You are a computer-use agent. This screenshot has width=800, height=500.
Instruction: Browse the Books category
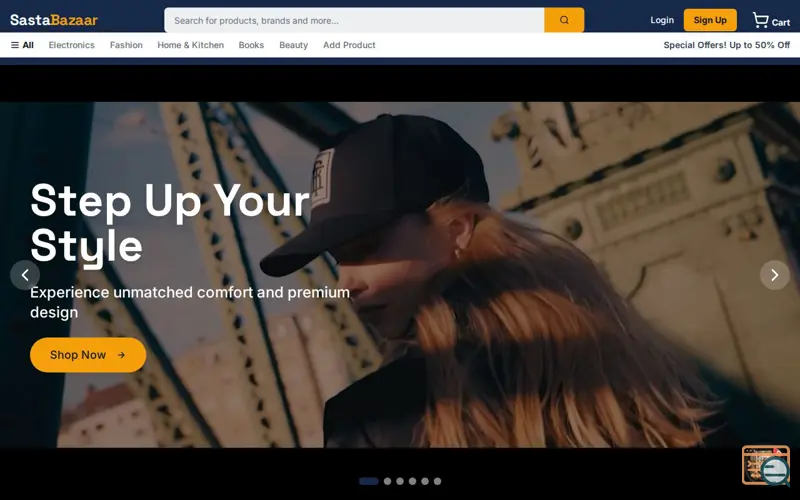[x=251, y=45]
